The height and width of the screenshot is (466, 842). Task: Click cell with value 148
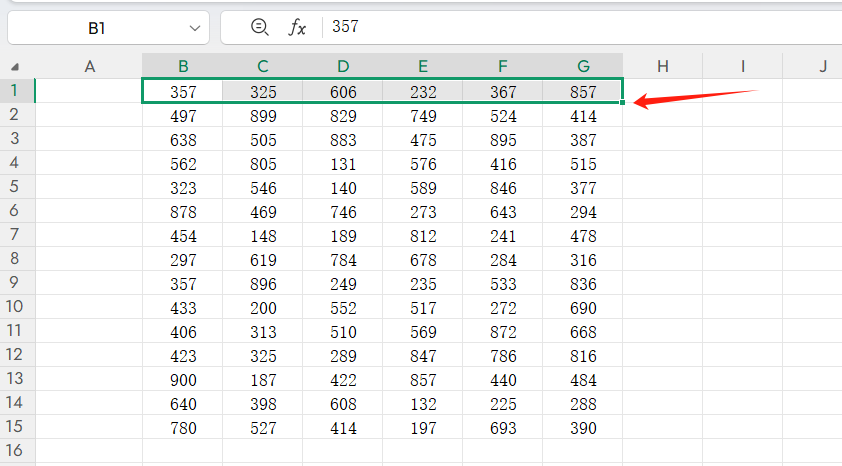click(263, 236)
